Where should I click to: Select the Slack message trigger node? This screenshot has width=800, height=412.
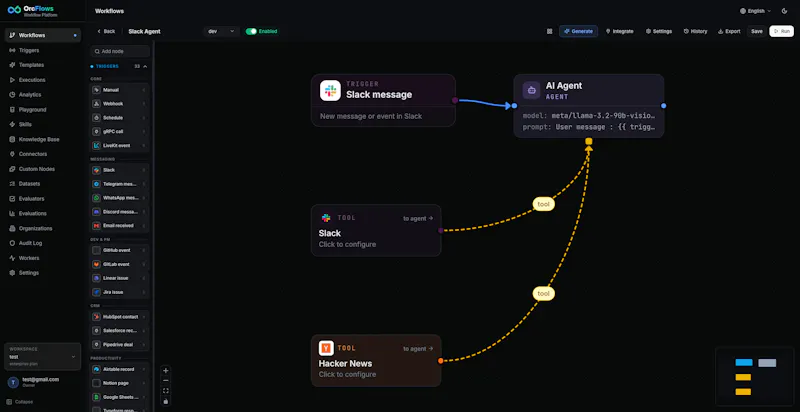point(383,100)
